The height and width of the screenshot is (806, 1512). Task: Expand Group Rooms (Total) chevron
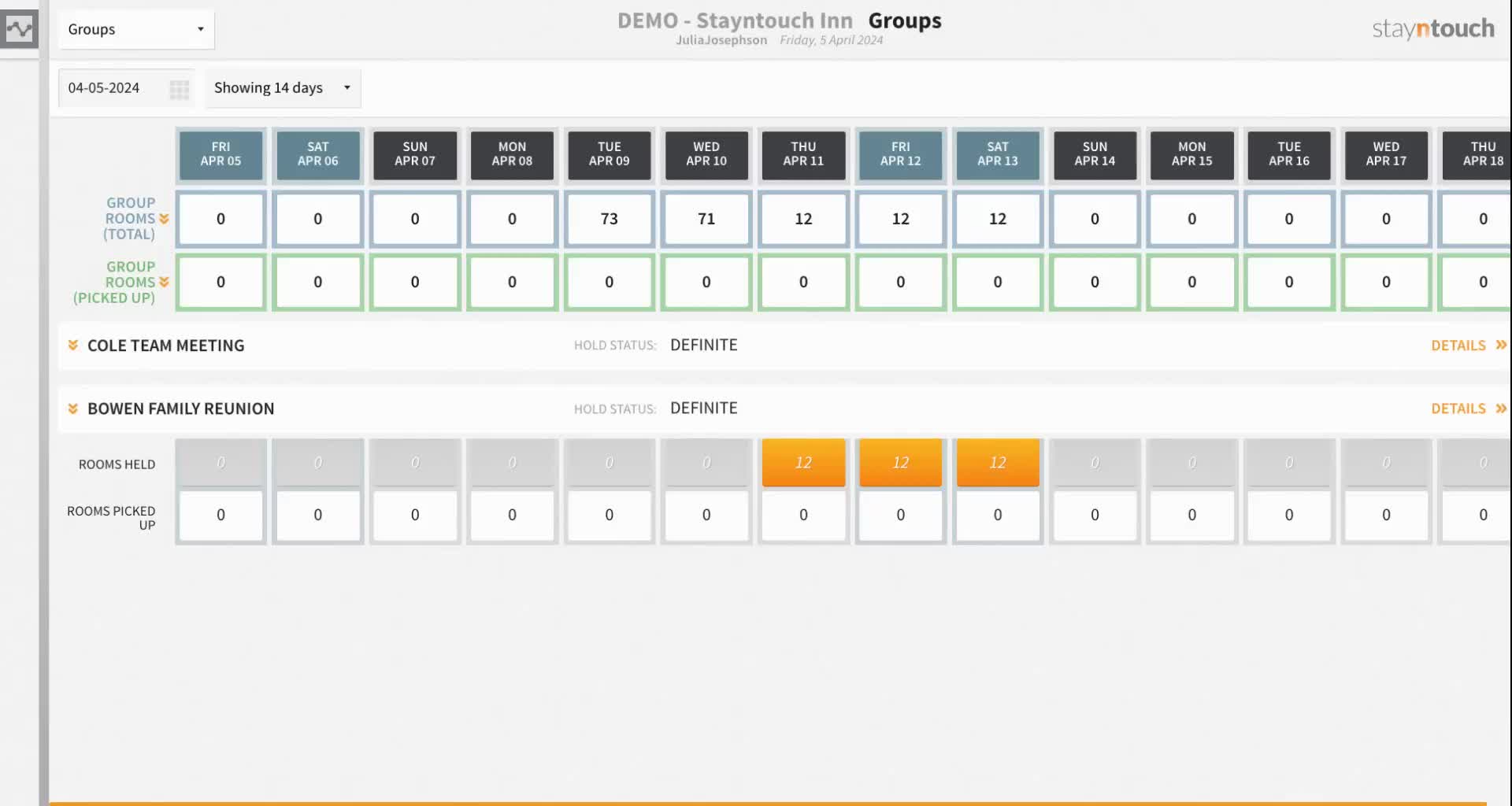click(164, 219)
